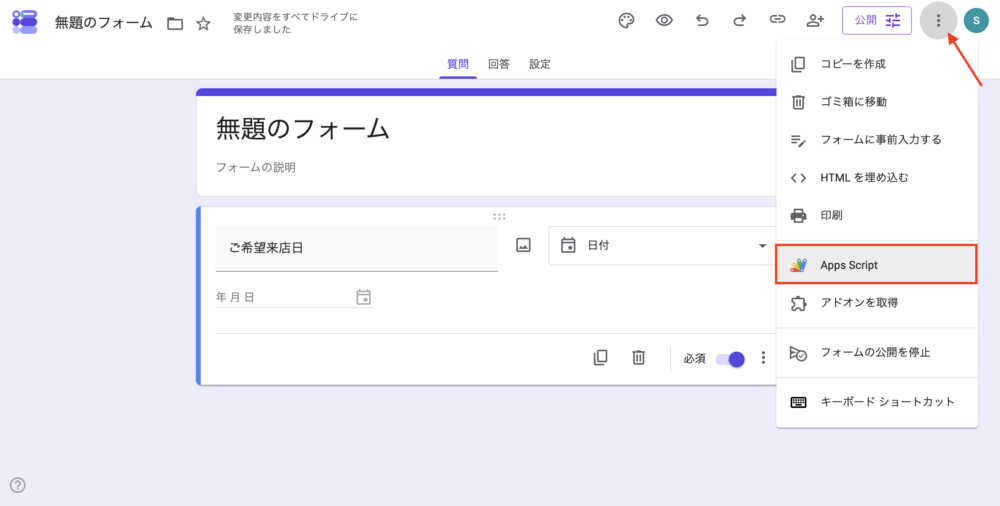Open Apps Script from the menu
This screenshot has height=506, width=1000.
(x=877, y=265)
